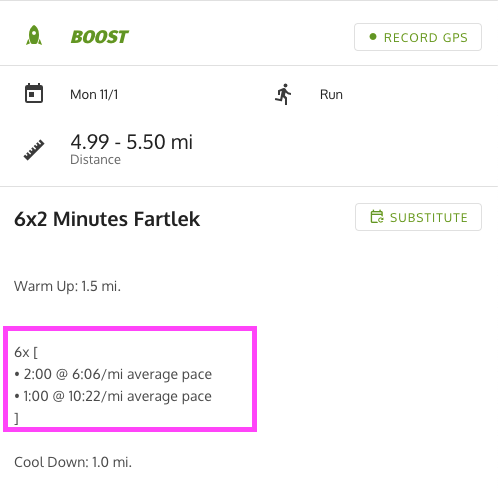
Task: Click the 2:00 @ 6:06/mi pace line
Action: [x=113, y=374]
